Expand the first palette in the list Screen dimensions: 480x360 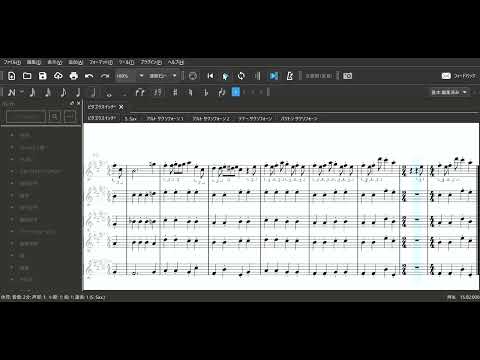click(x=12, y=135)
